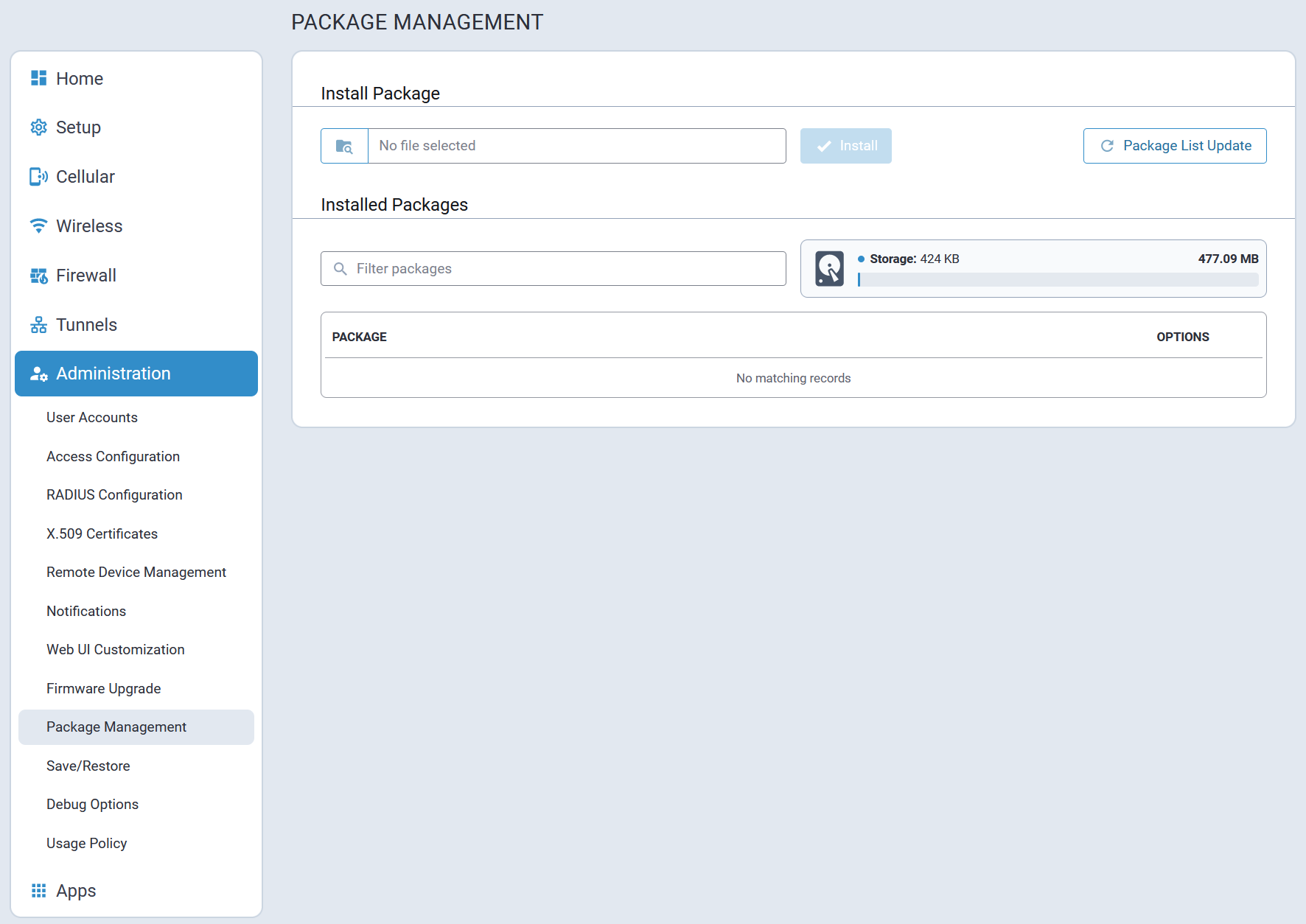This screenshot has width=1306, height=924.
Task: Collapse the Administration menu section
Action: [x=136, y=374]
